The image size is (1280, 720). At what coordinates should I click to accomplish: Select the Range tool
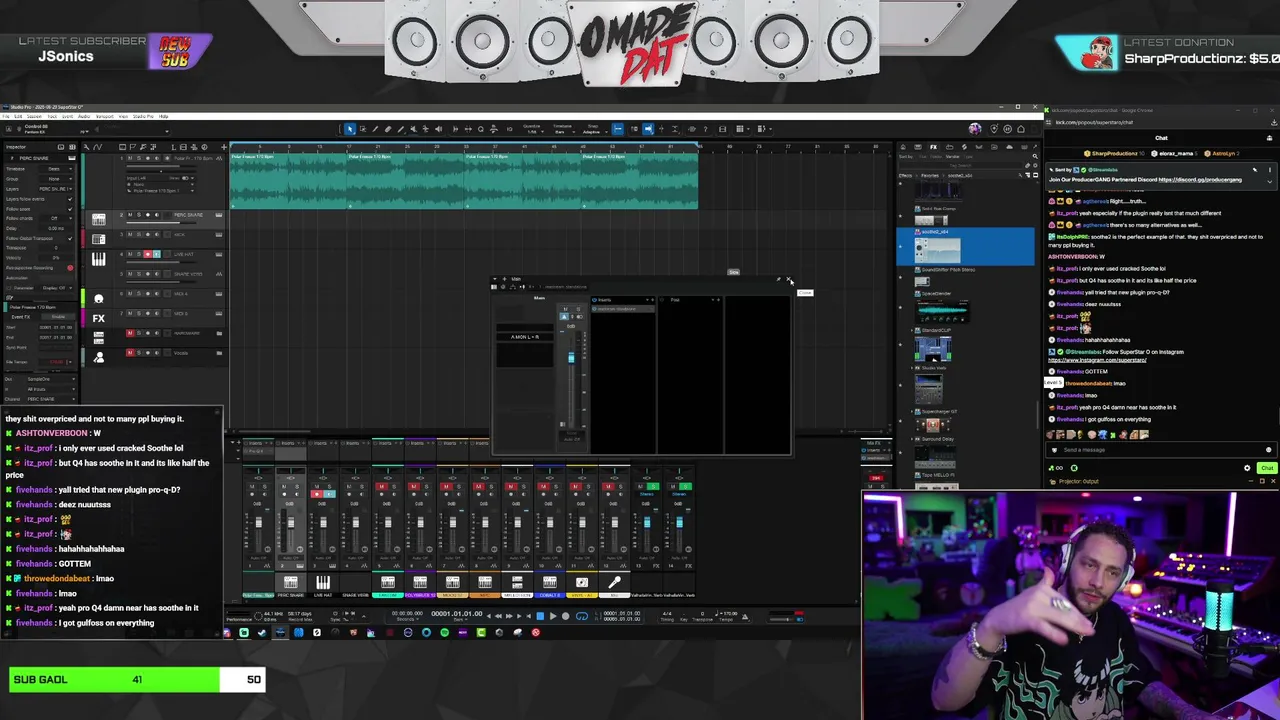pyautogui.click(x=362, y=129)
